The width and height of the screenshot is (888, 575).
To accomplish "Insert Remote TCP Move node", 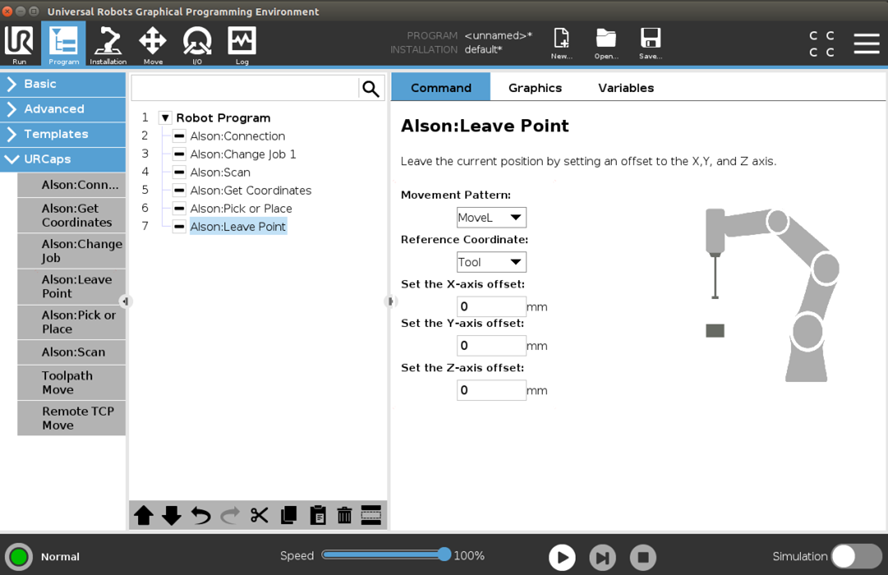I will pyautogui.click(x=71, y=419).
